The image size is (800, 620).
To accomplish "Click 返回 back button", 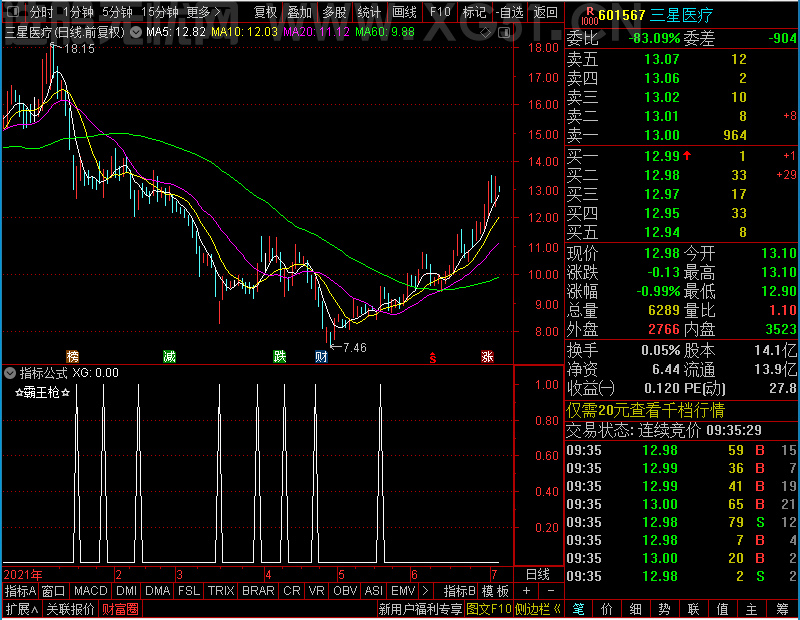I will (x=545, y=12).
